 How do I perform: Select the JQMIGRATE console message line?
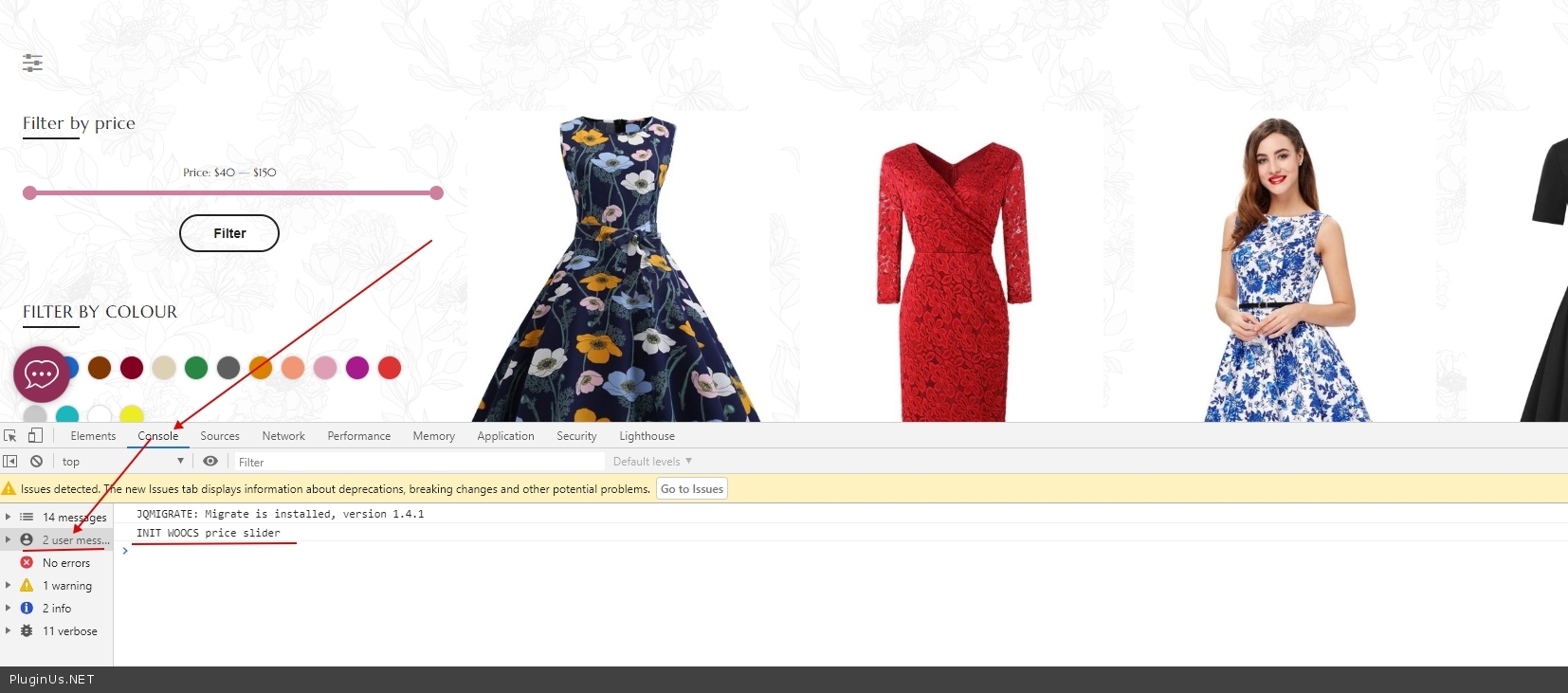281,514
